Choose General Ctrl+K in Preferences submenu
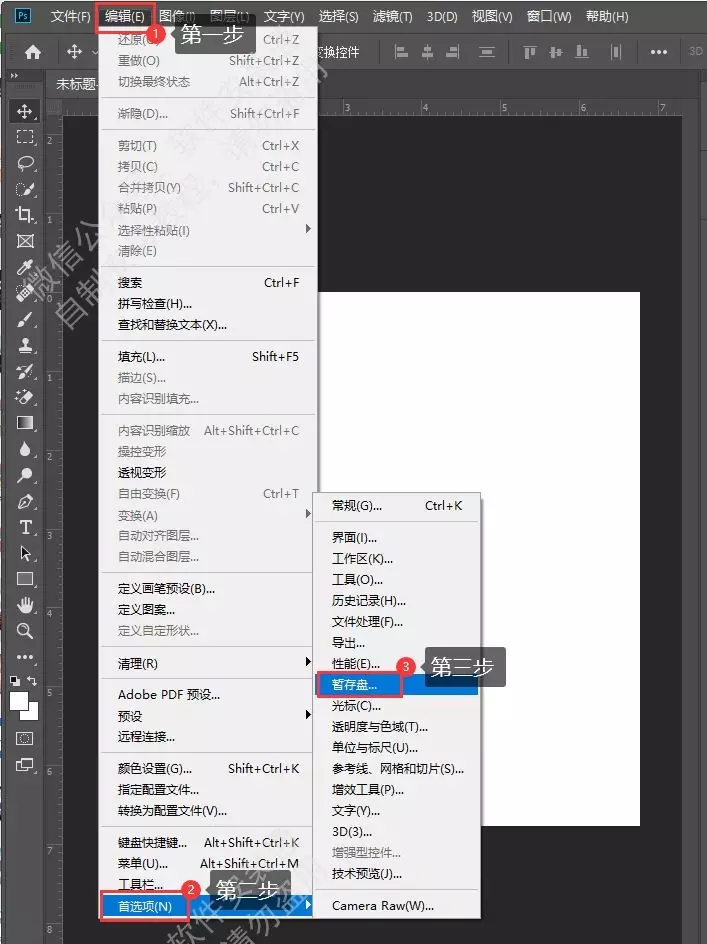The image size is (707, 944). pos(397,506)
